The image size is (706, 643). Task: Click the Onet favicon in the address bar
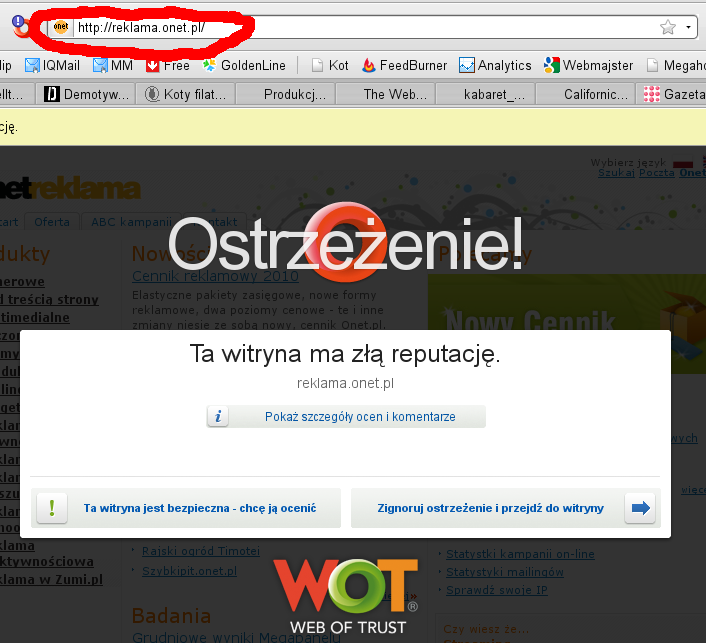pos(61,27)
